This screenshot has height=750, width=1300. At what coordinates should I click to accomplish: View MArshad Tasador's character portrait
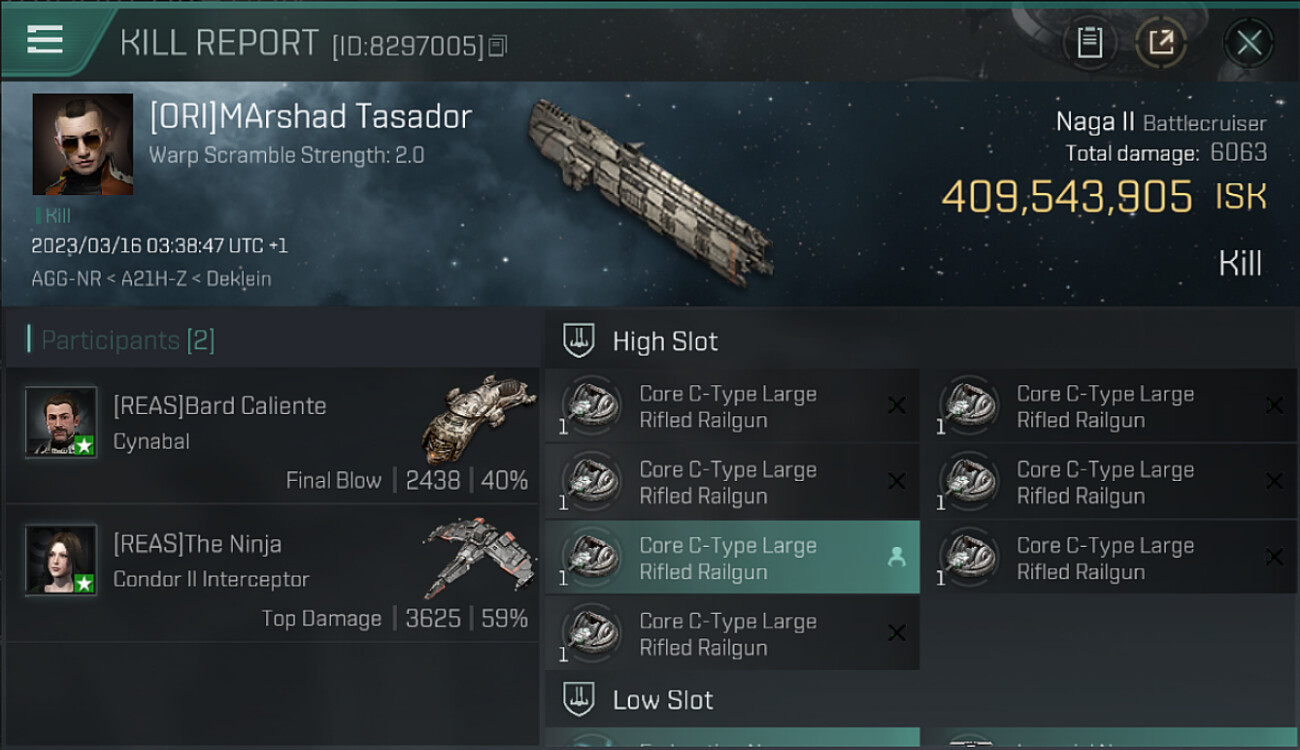[83, 144]
